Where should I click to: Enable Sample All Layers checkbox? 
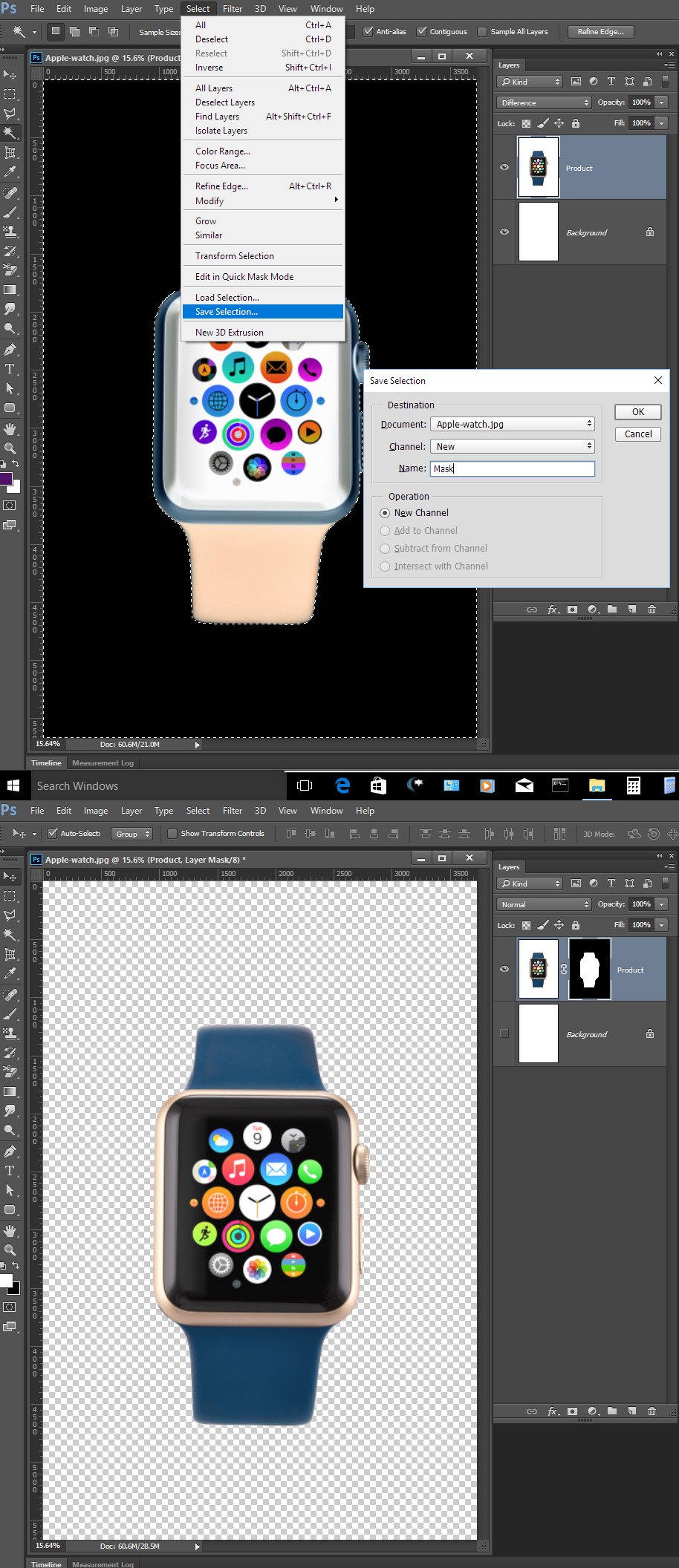tap(482, 31)
